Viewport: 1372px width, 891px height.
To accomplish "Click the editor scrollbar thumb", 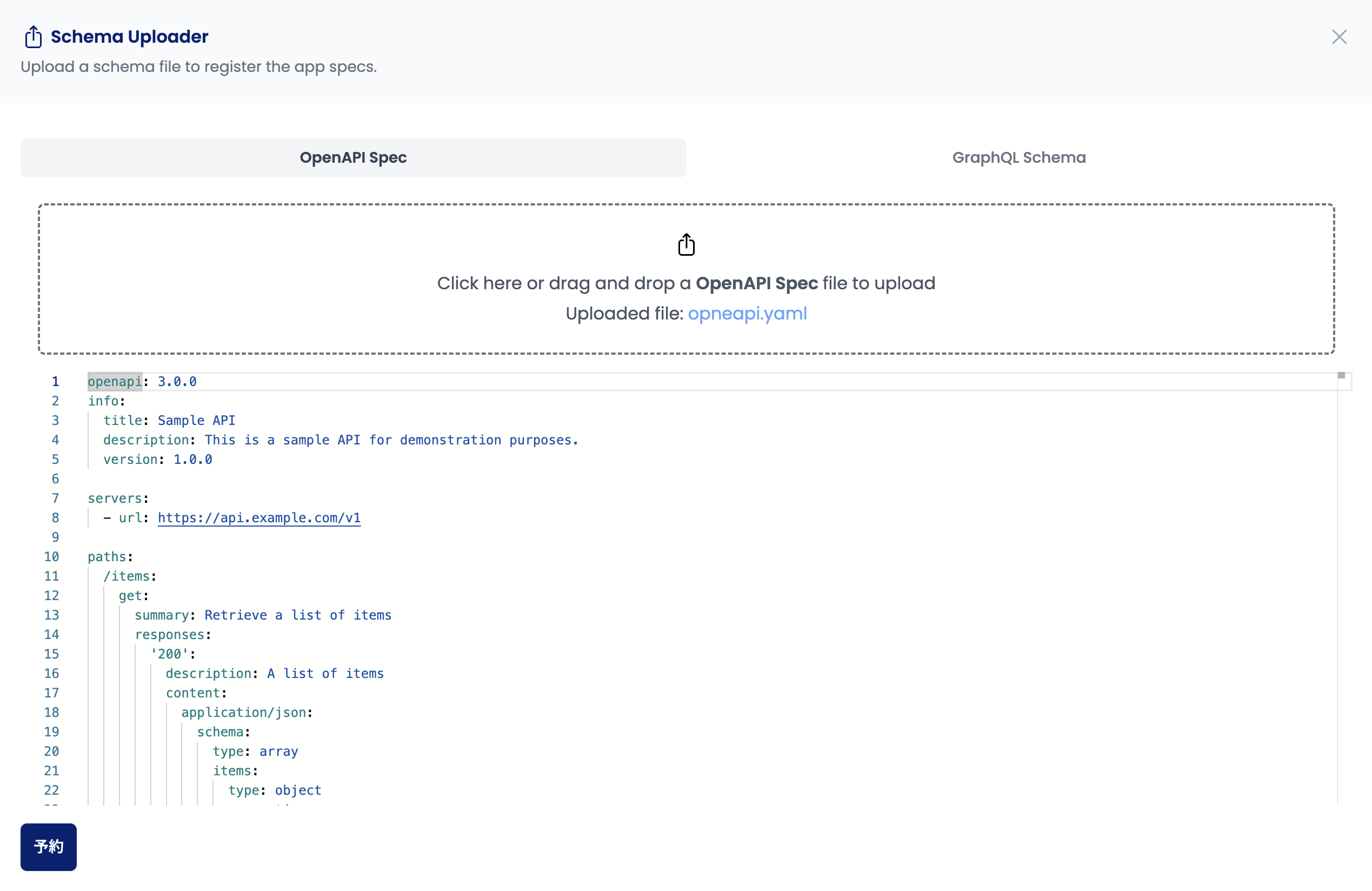I will click(1341, 375).
